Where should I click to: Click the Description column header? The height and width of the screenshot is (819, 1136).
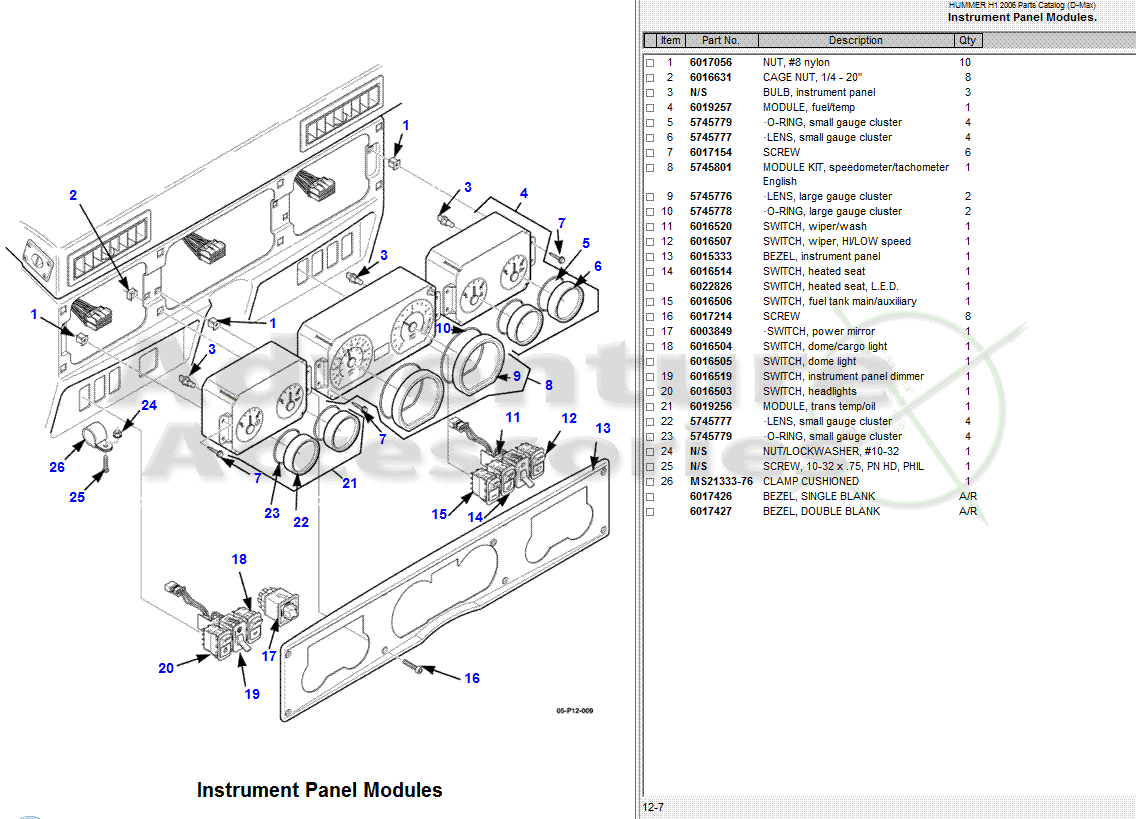(856, 41)
